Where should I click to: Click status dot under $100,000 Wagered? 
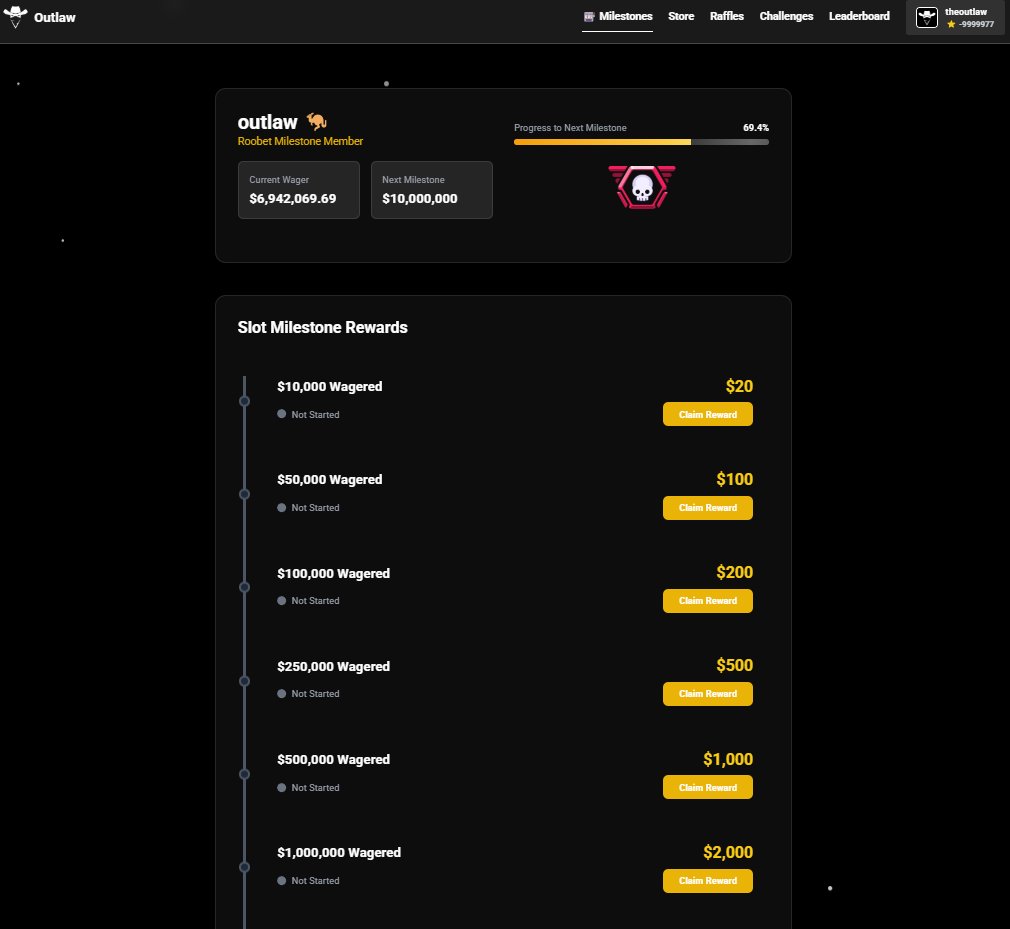(281, 600)
